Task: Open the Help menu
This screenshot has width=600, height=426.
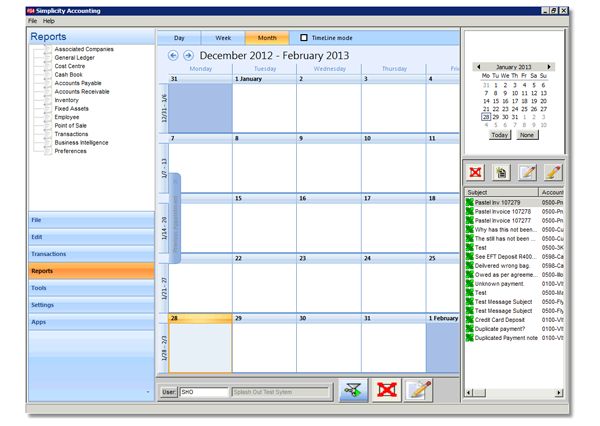Action: click(49, 21)
